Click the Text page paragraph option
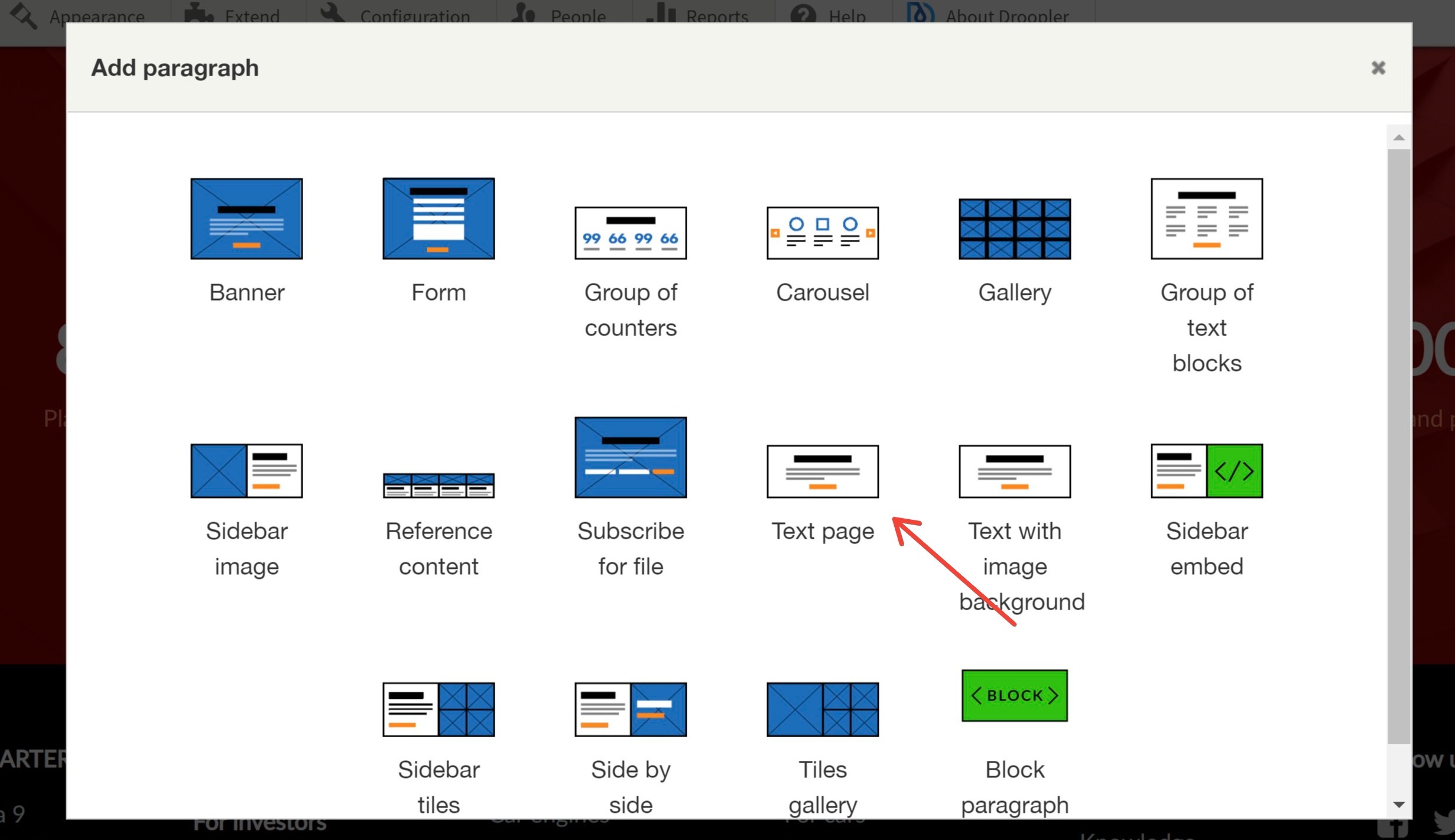Viewport: 1455px width, 840px height. [x=824, y=492]
